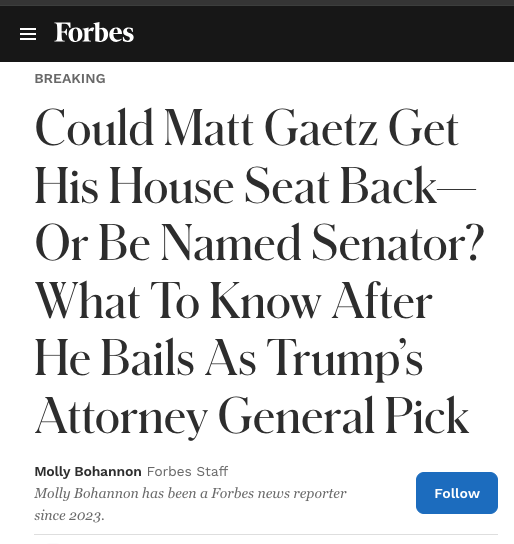The image size is (514, 544).
Task: Click headline line 'Or Be Named Senator?'
Action: (x=259, y=242)
